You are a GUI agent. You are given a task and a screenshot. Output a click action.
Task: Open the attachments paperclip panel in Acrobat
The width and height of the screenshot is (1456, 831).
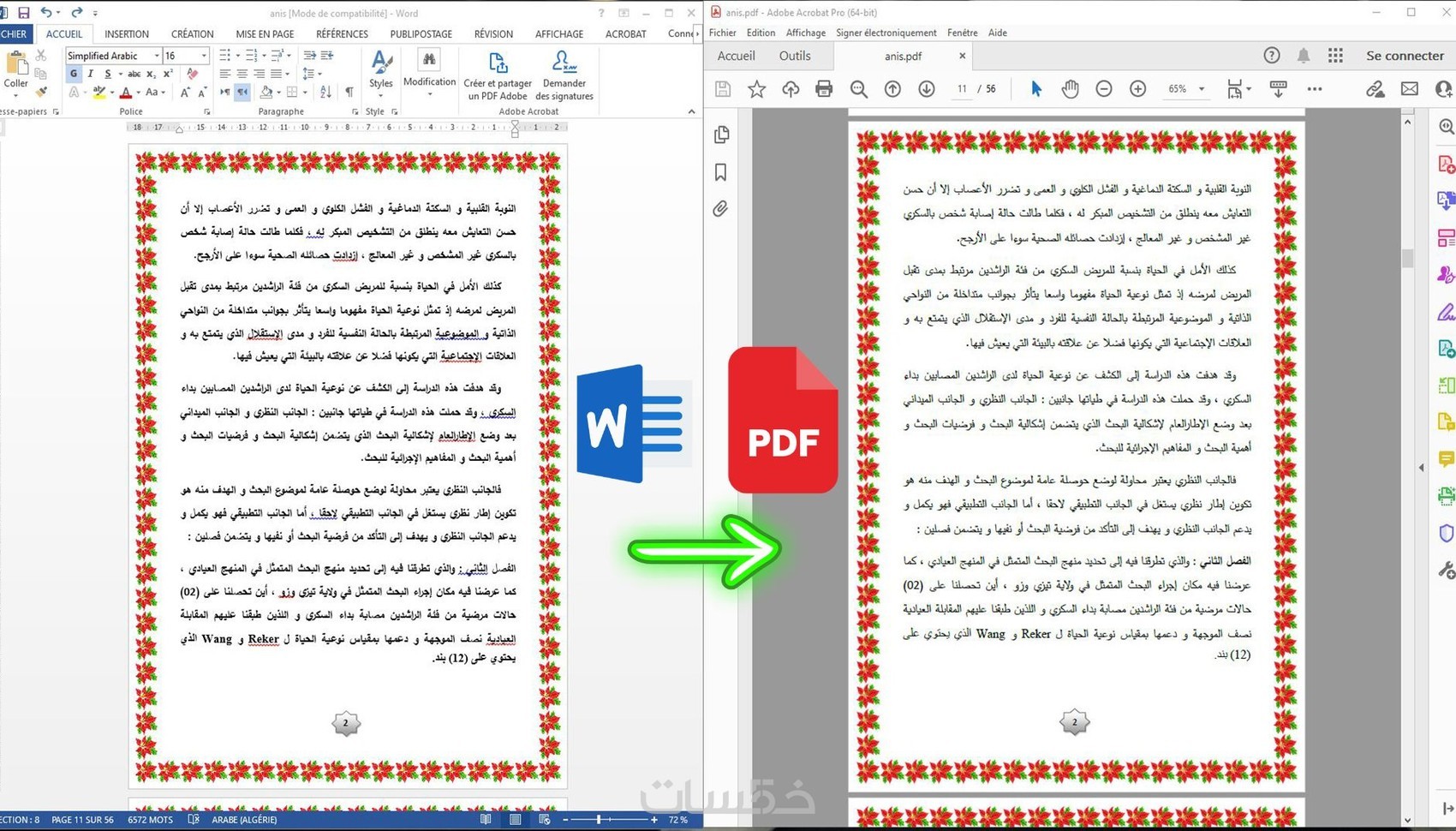click(721, 208)
